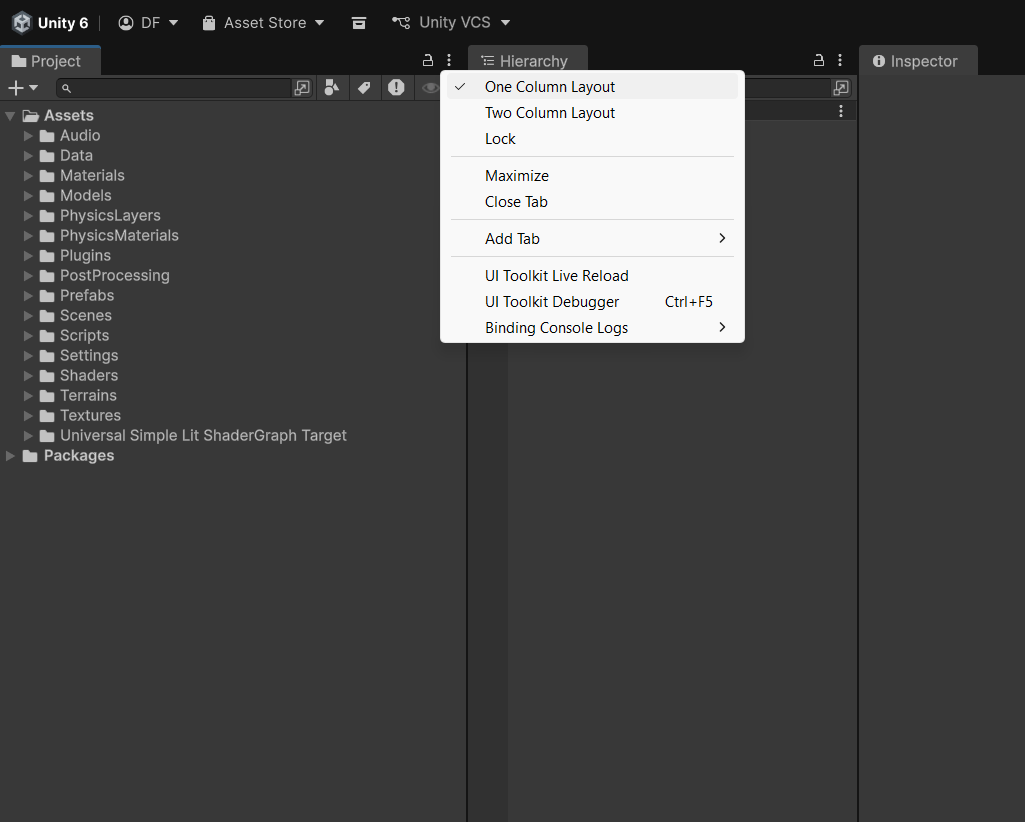Screen dimensions: 1025x822
Task: Select the Shaders folder
Action: (89, 375)
